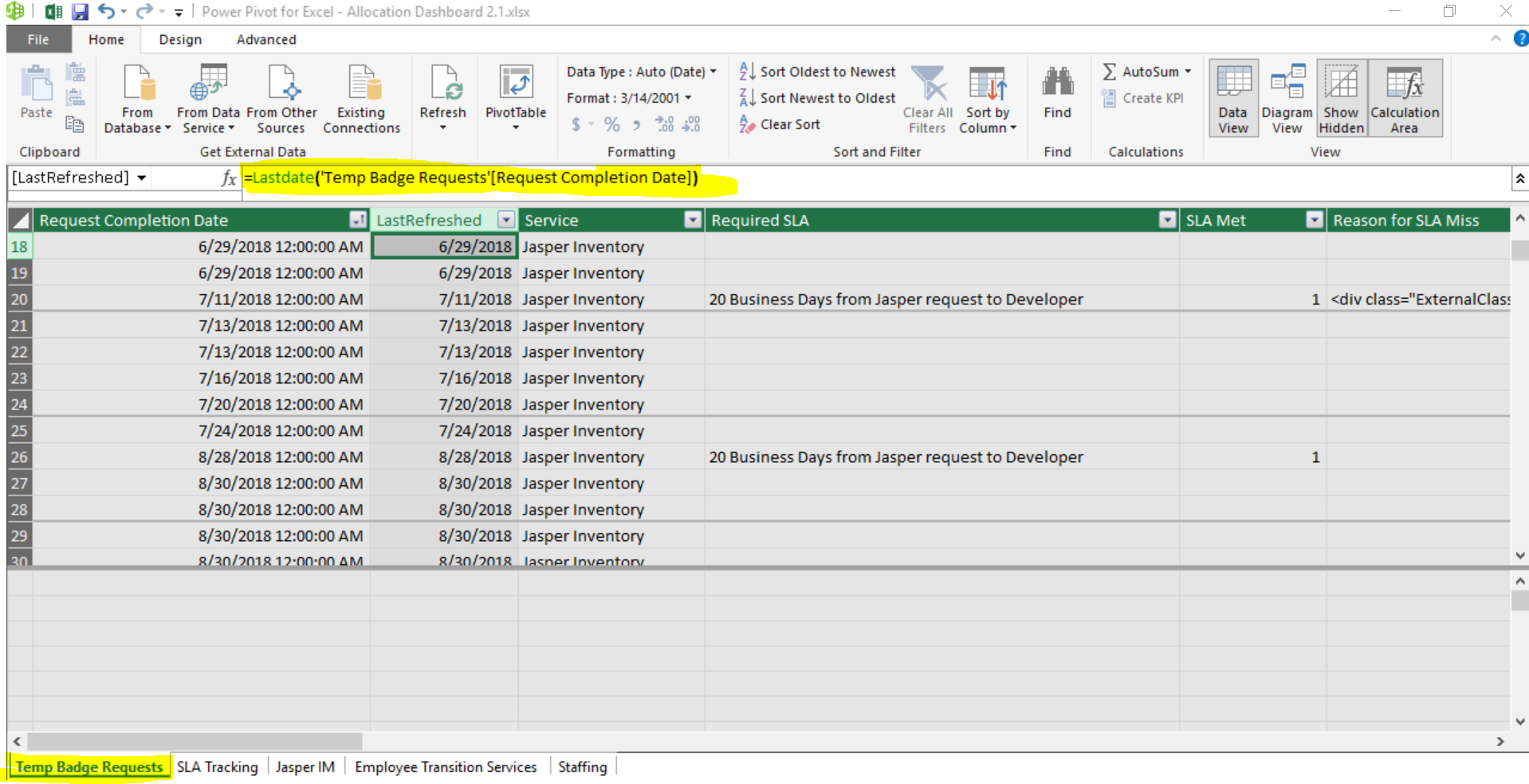
Task: Open Staffing table tab
Action: 583,766
